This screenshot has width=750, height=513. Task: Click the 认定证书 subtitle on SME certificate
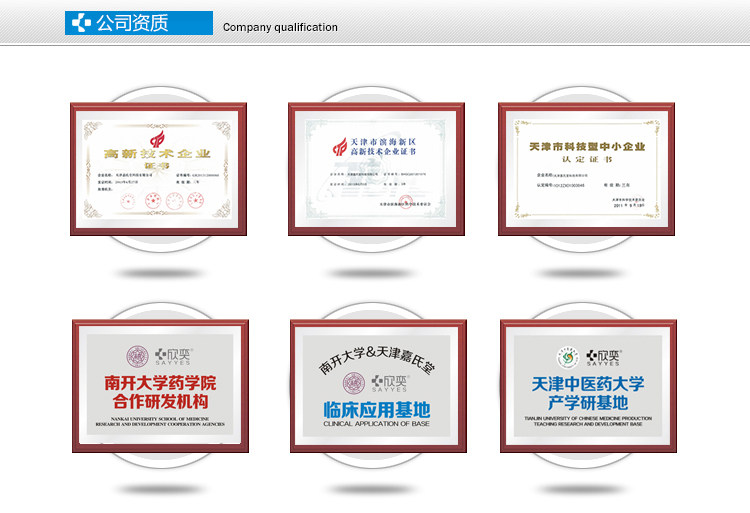click(587, 159)
